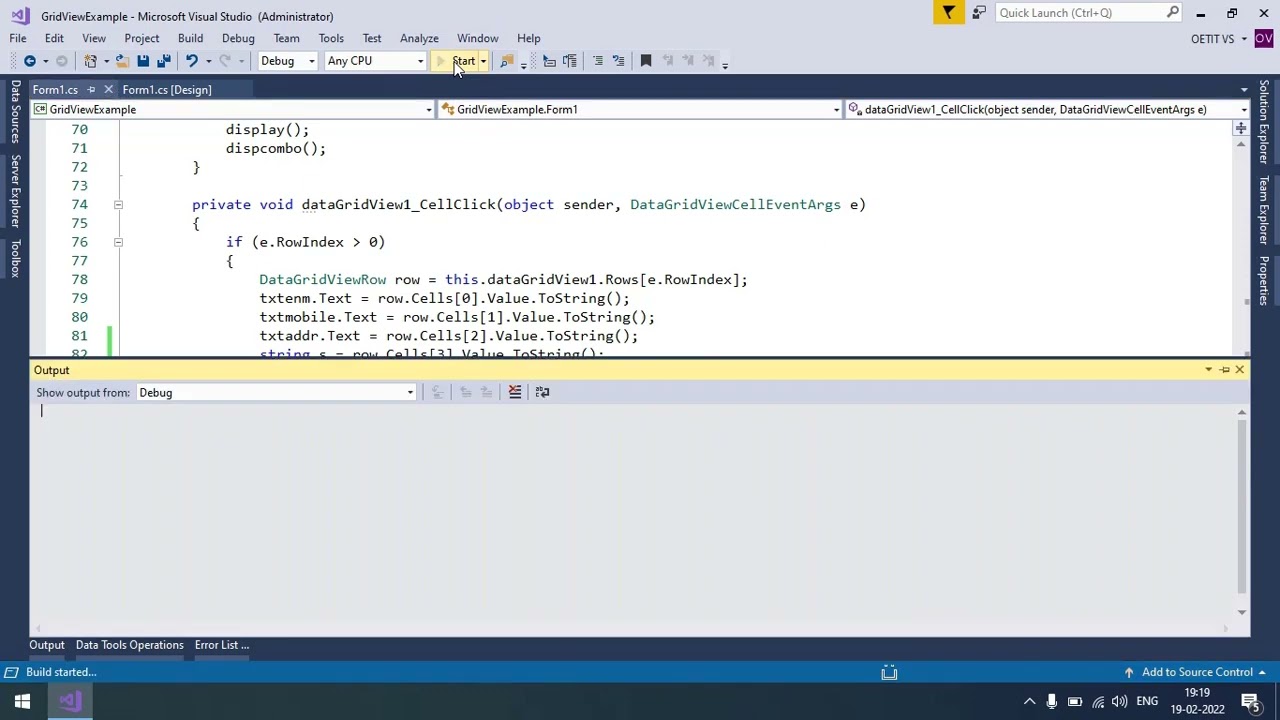Close the Form1.cs tab
The height and width of the screenshot is (720, 1280).
108,90
